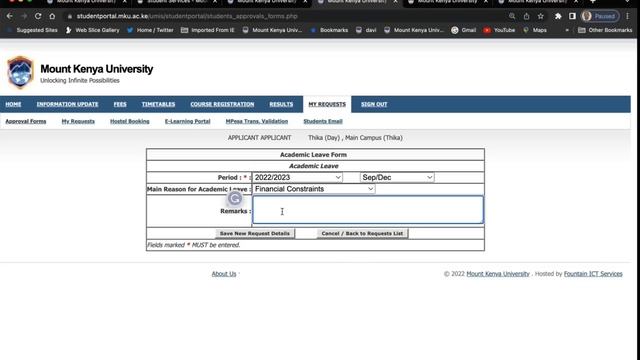
Task: Open the Maps bookmark
Action: point(535,30)
